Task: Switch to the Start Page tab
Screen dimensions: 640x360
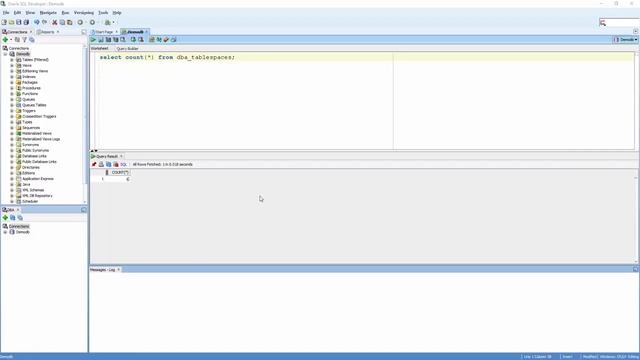Action: click(104, 32)
